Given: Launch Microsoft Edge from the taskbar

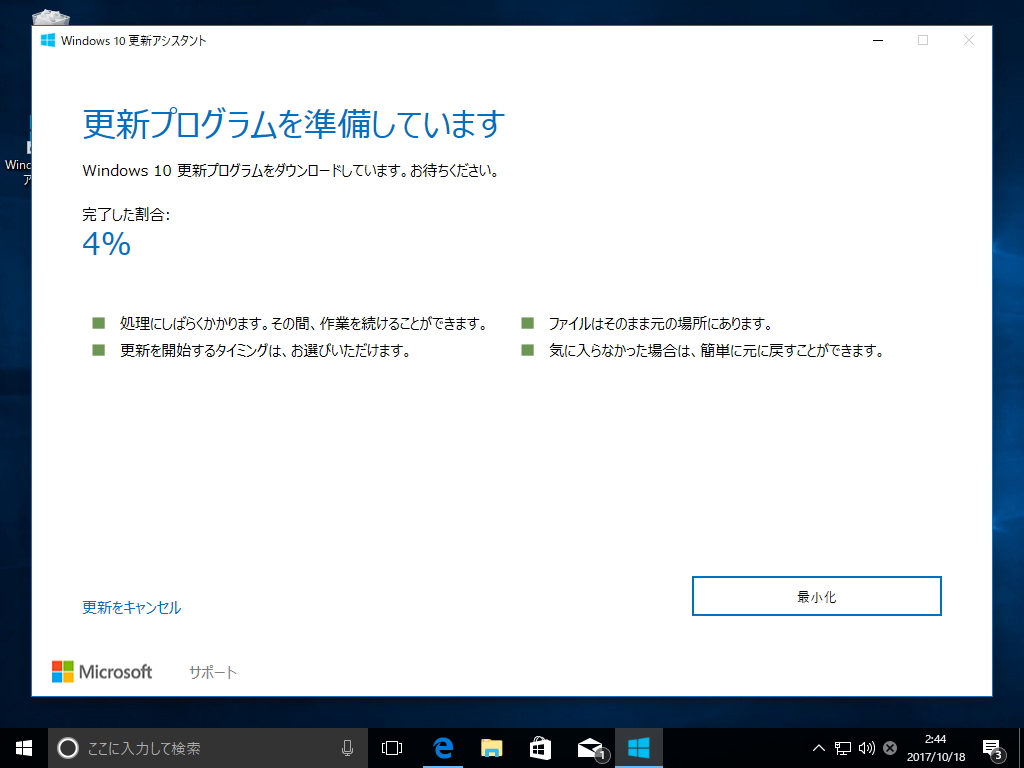Looking at the screenshot, I should pyautogui.click(x=441, y=747).
